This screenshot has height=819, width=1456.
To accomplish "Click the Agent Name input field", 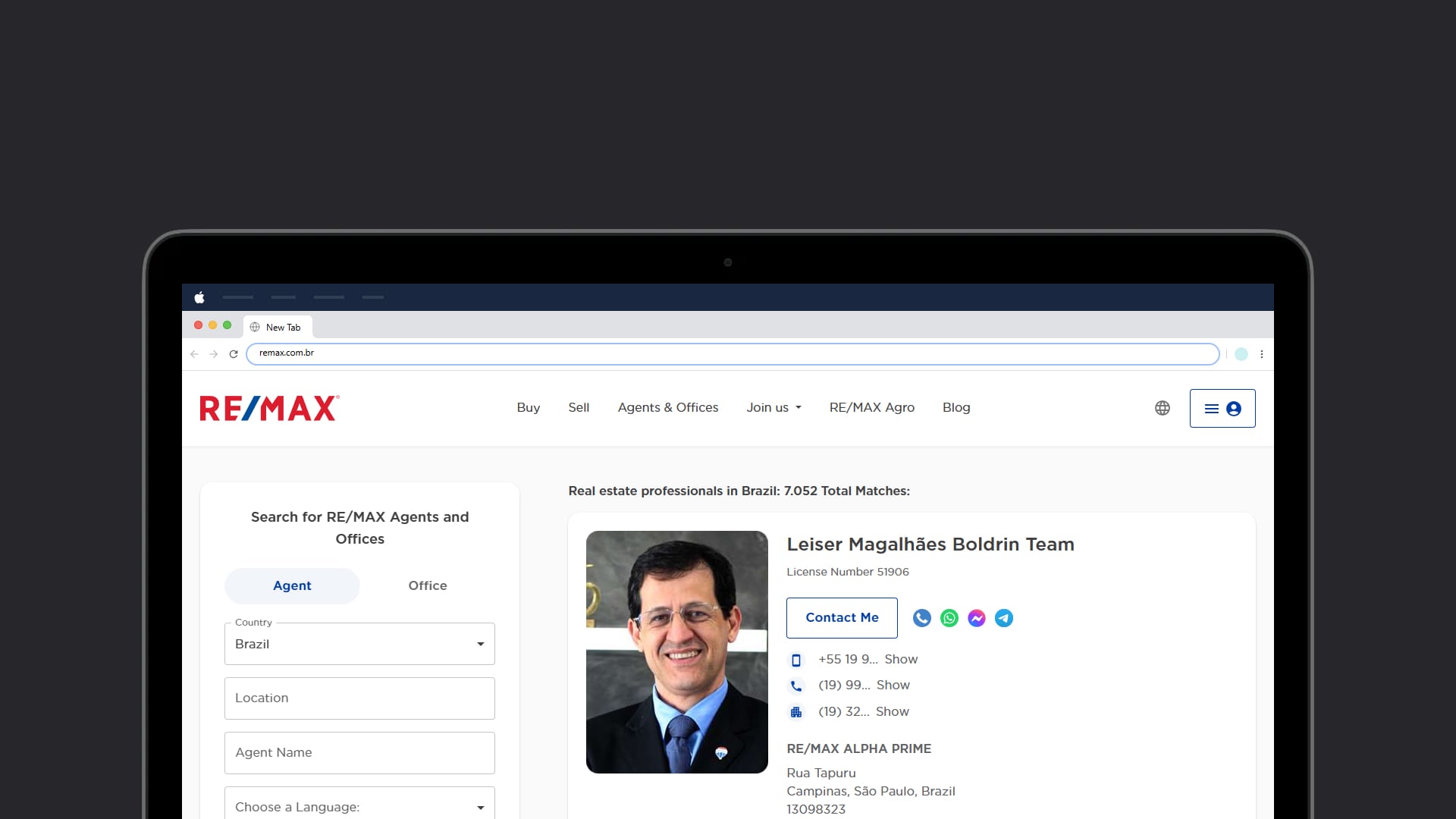I will (x=359, y=752).
